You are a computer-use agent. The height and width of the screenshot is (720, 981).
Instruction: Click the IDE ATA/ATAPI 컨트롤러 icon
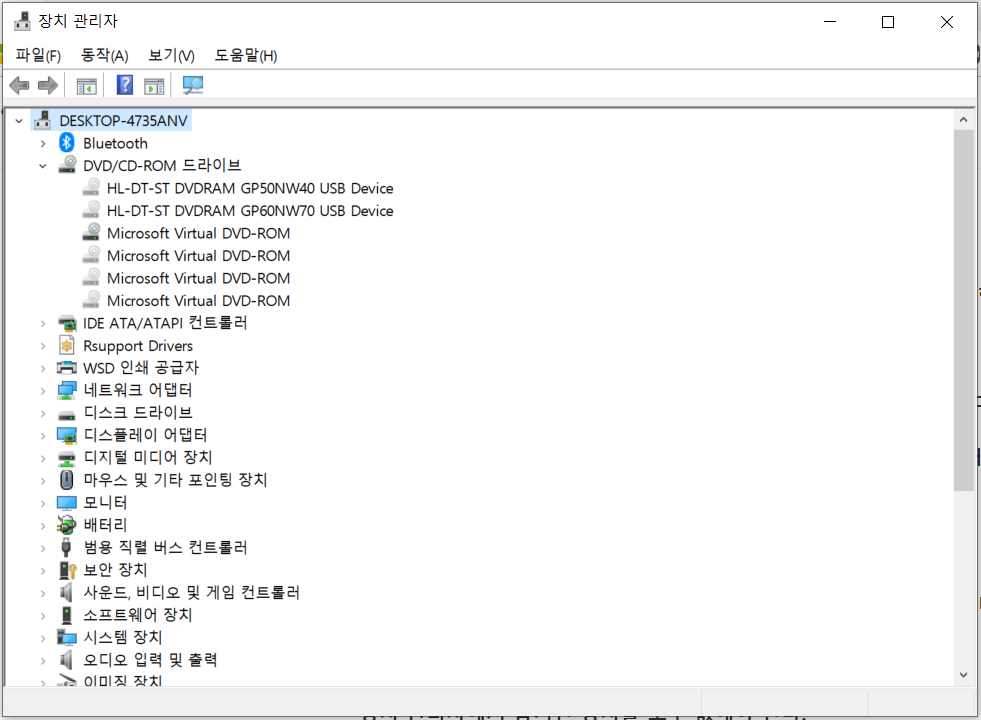point(67,323)
